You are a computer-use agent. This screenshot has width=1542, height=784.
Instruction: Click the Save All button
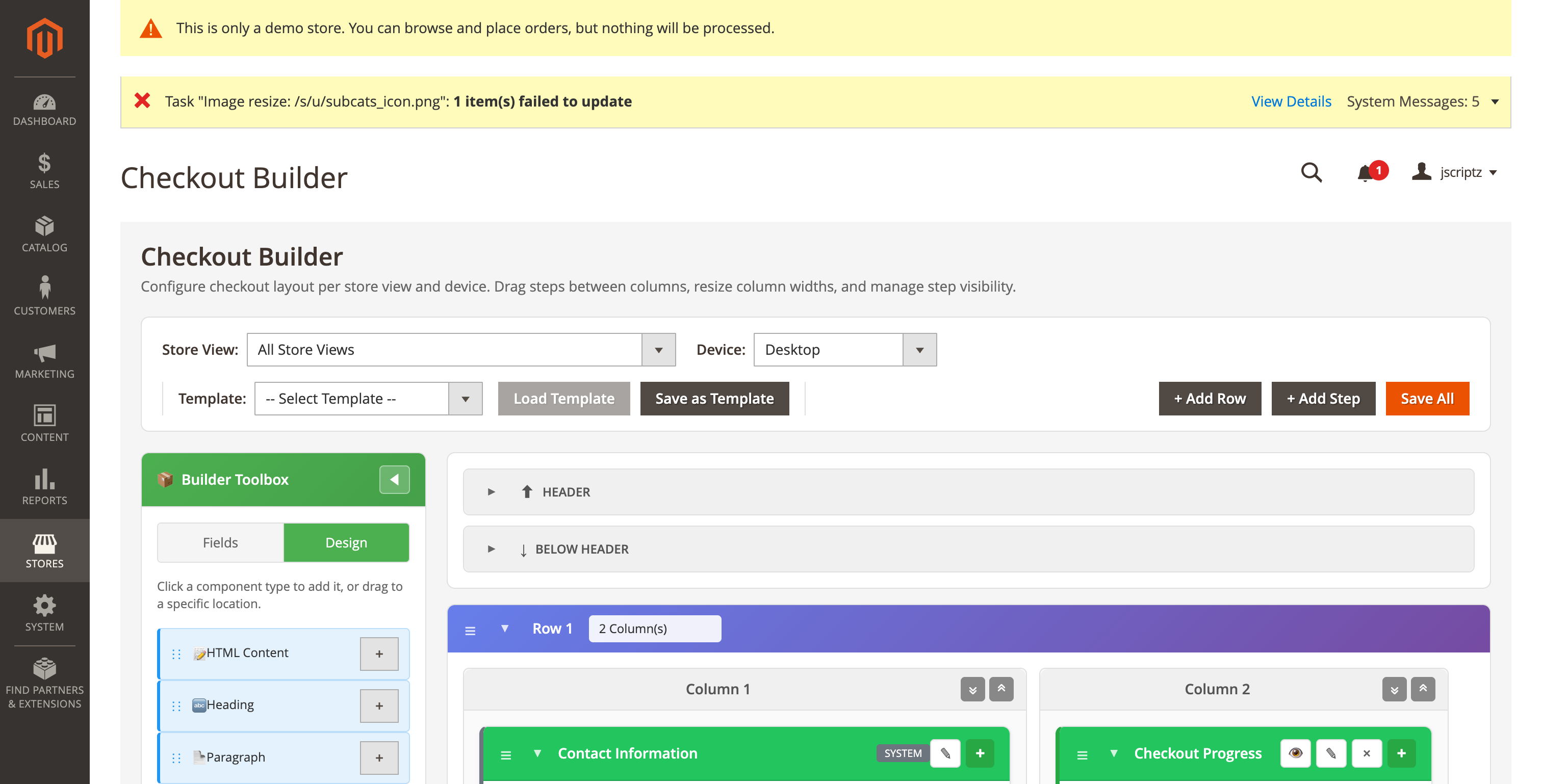pos(1427,398)
